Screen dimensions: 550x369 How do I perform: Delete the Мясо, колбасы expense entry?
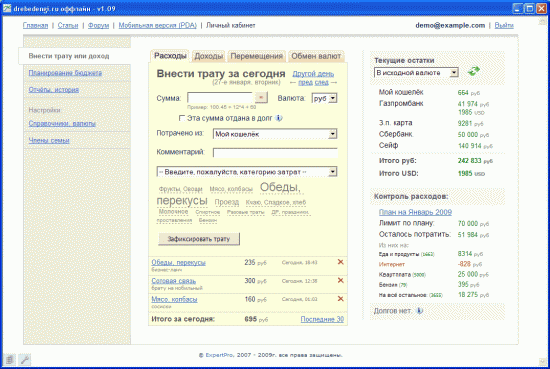[340, 298]
